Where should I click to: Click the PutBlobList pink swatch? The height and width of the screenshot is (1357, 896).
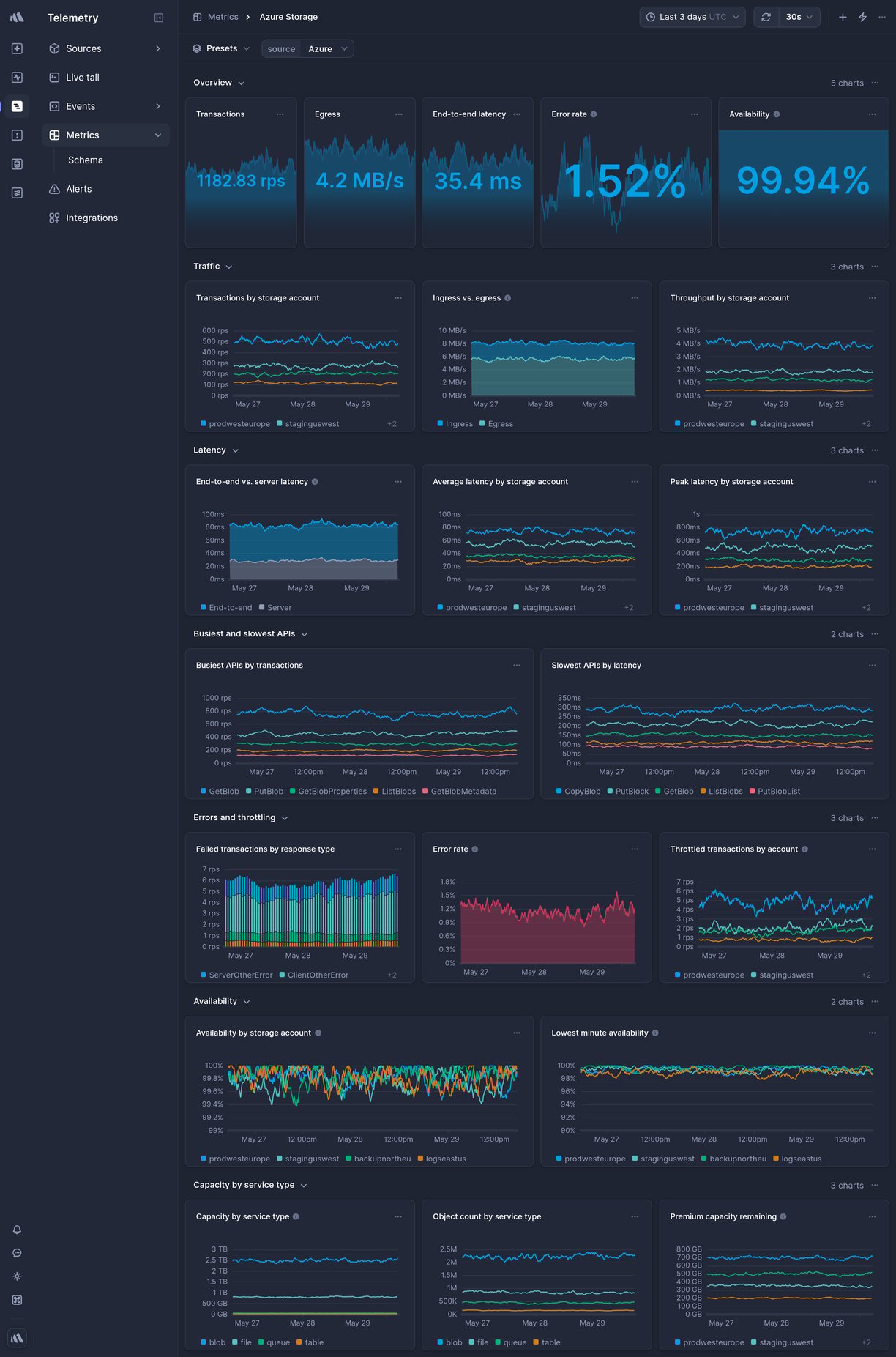point(753,791)
